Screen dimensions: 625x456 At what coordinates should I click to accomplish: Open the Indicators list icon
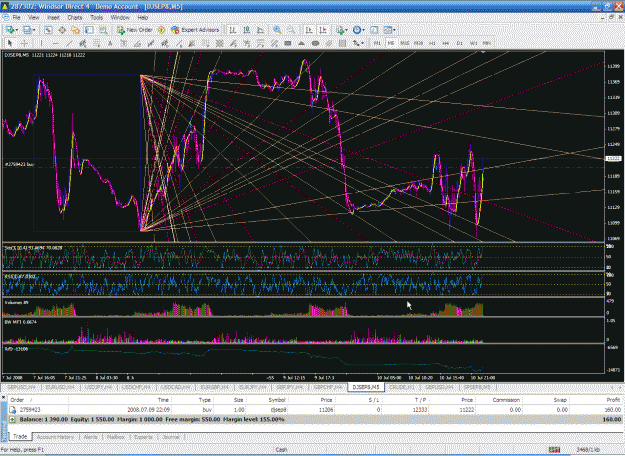coord(340,30)
